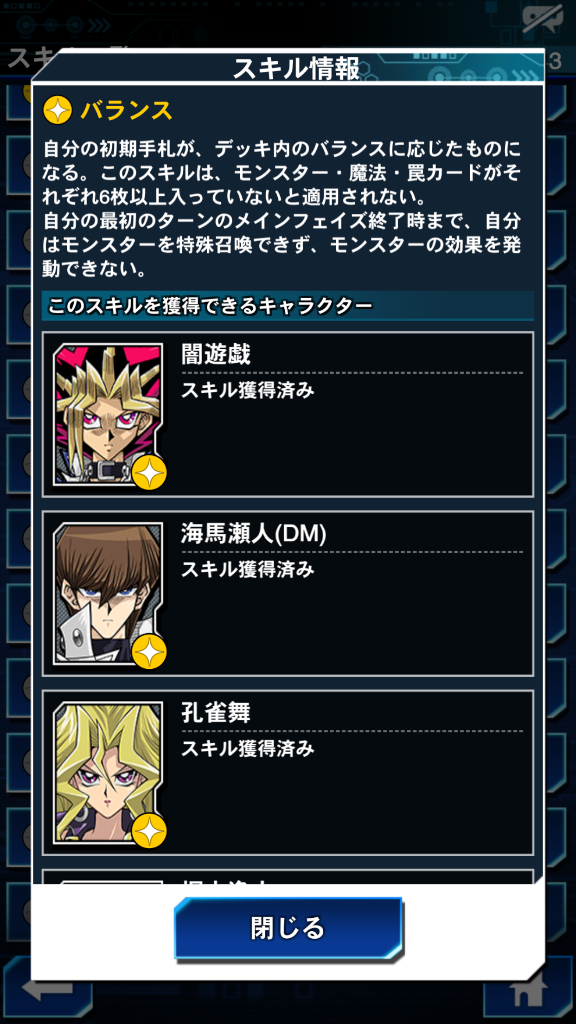Click the home icon at bottom right
Screen dimensions: 576x1024
pos(522,994)
